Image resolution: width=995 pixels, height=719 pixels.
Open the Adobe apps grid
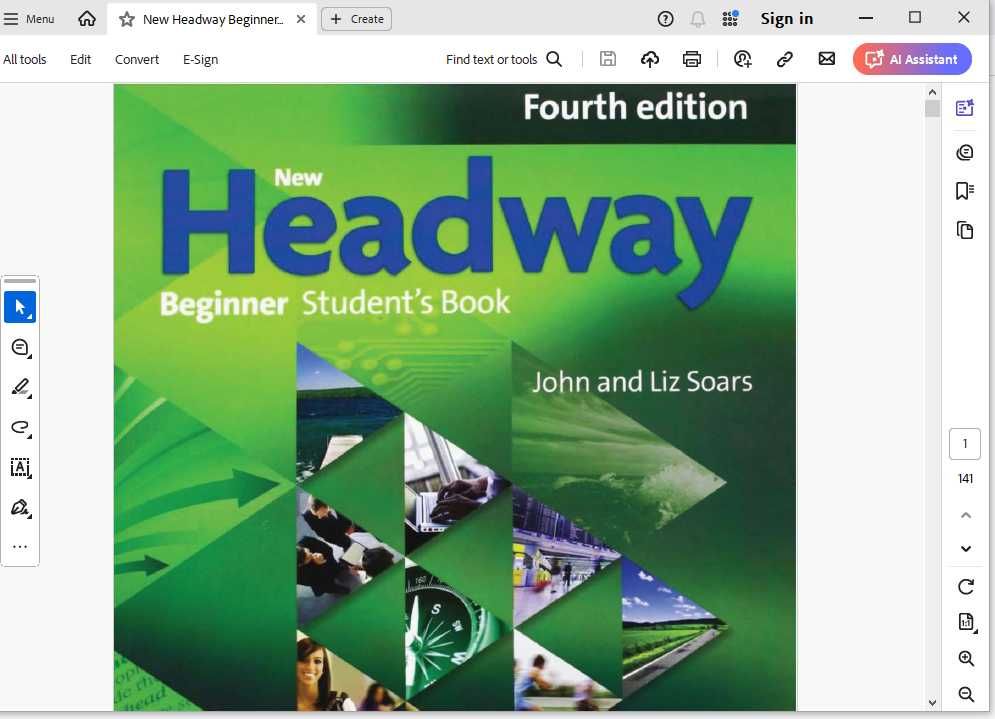point(730,19)
